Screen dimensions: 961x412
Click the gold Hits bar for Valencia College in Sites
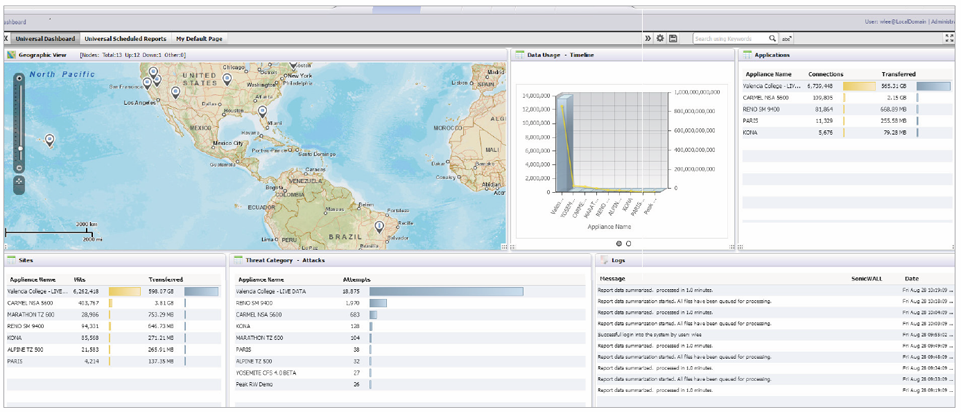125,292
